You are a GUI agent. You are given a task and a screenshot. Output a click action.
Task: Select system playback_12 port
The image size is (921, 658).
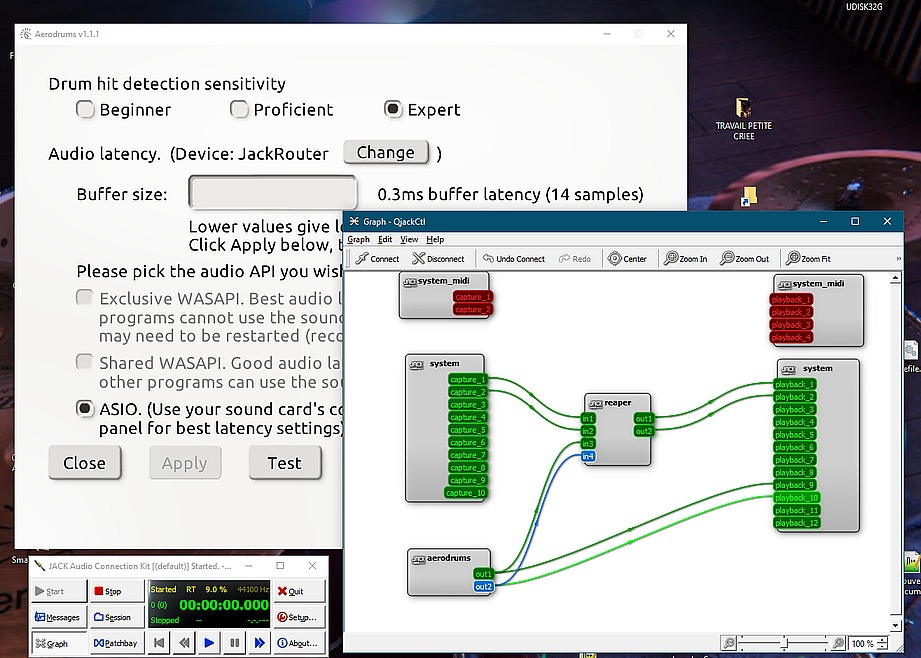796,523
